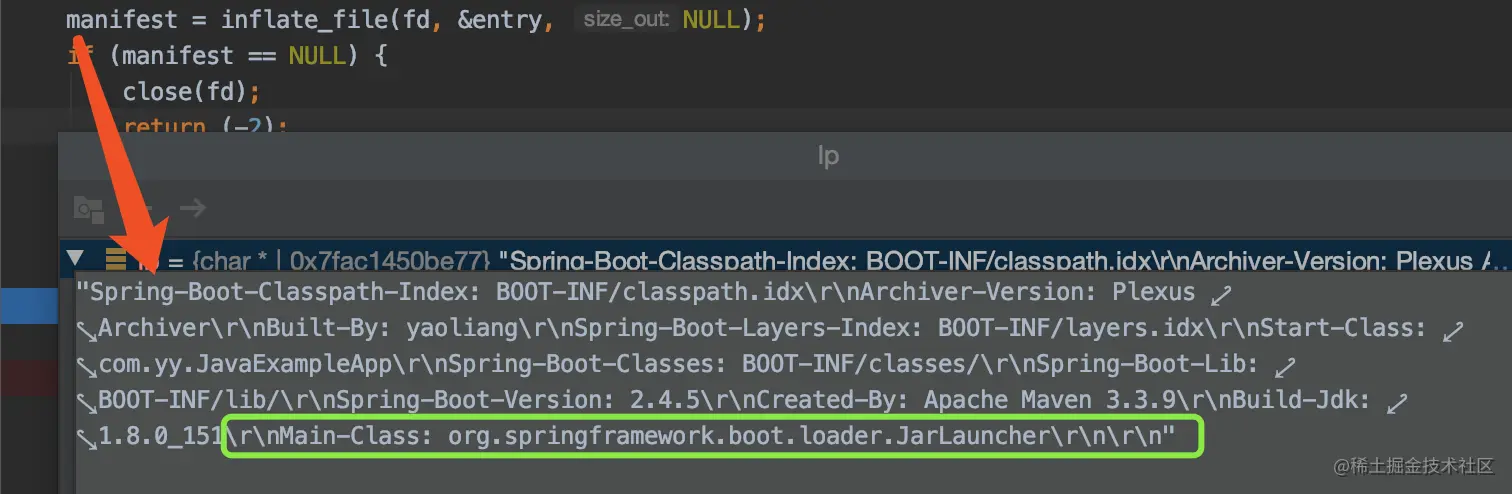Click soft-wrap icon after 'Spring-Boot-Lib:'
Image resolution: width=1512 pixels, height=494 pixels.
(x=1285, y=366)
